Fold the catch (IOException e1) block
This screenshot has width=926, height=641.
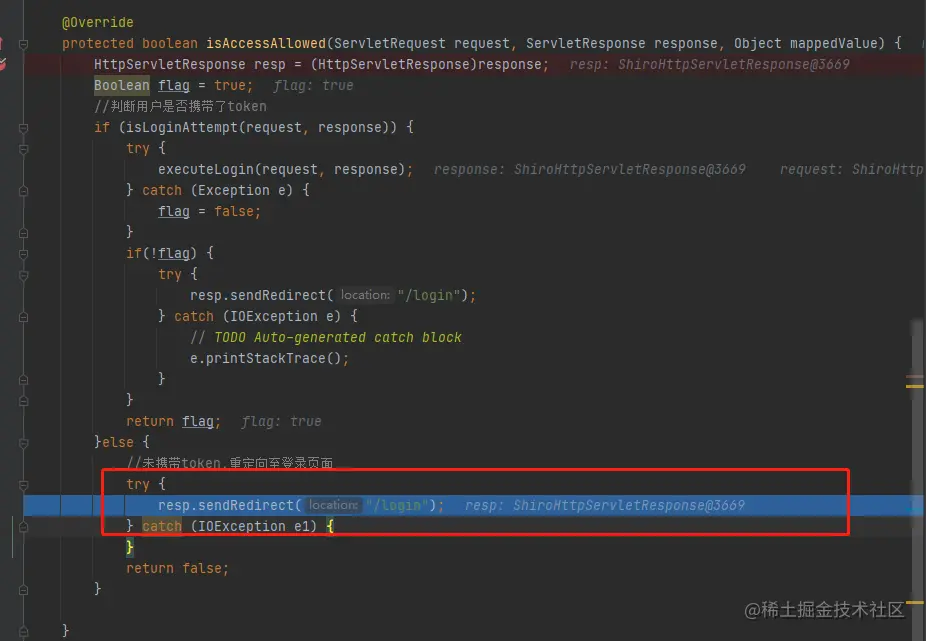pos(24,527)
